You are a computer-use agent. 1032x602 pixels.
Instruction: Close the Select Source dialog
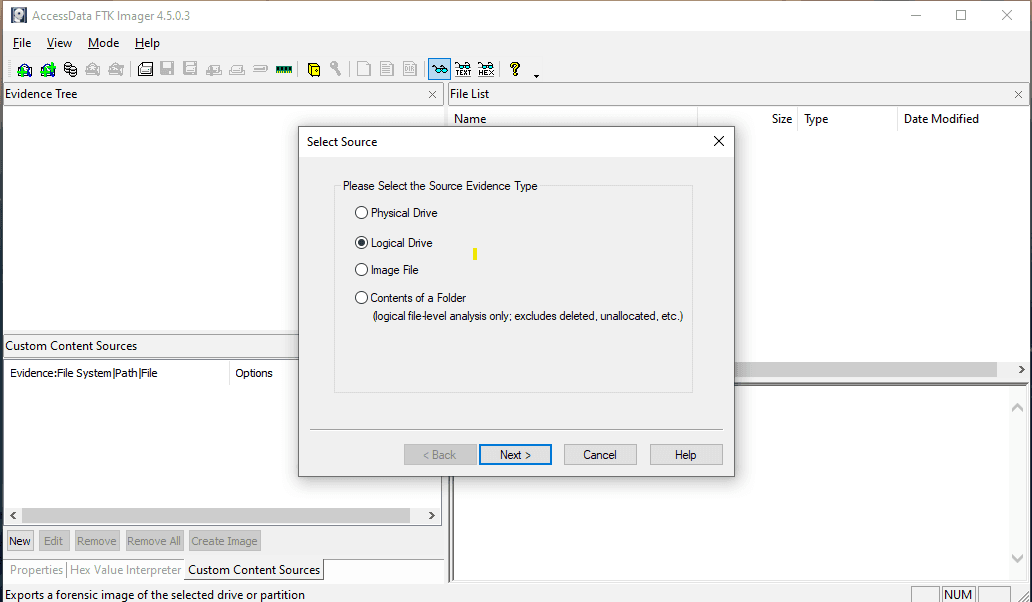pyautogui.click(x=719, y=141)
